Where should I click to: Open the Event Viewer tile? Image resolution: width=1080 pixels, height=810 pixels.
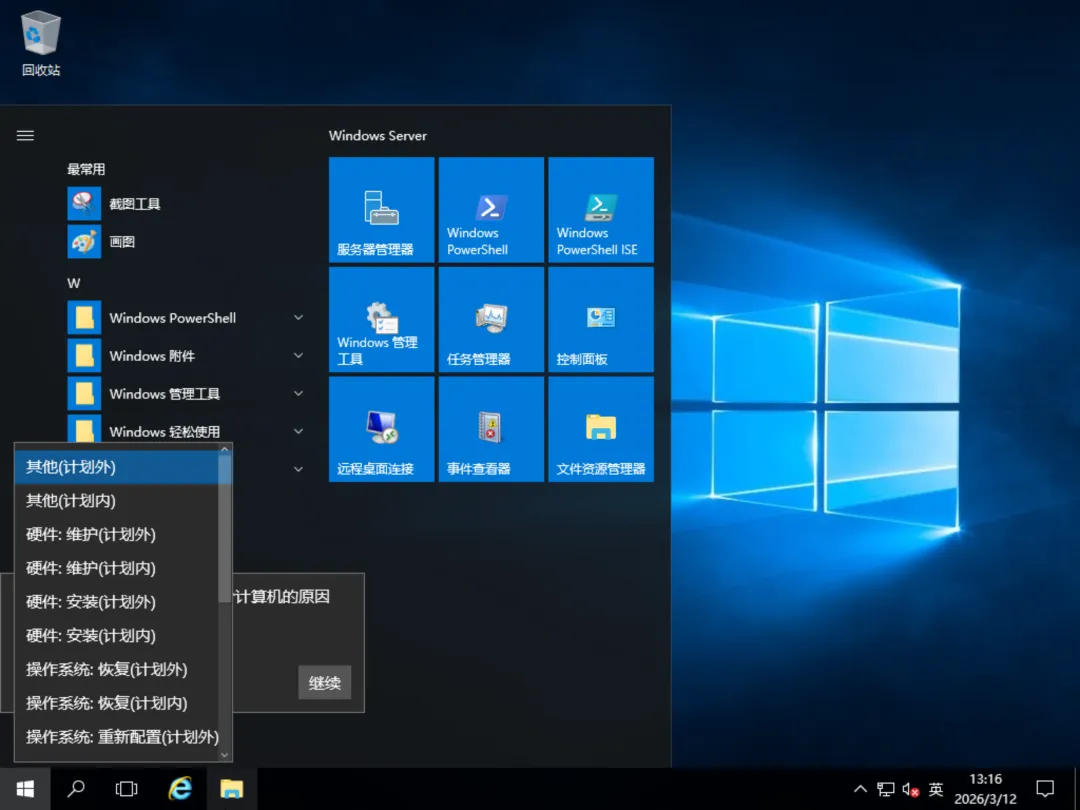tap(491, 429)
